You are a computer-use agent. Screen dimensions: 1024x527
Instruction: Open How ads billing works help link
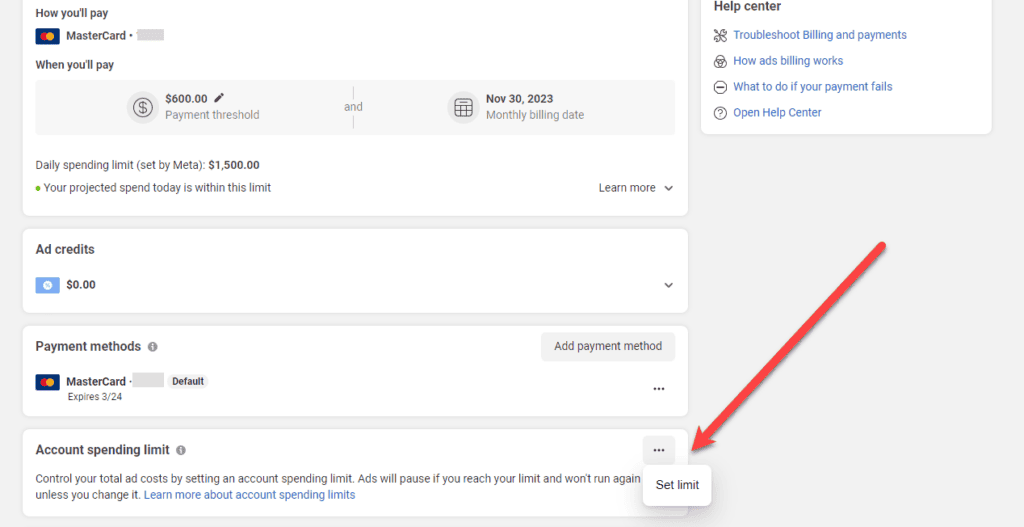coord(787,61)
